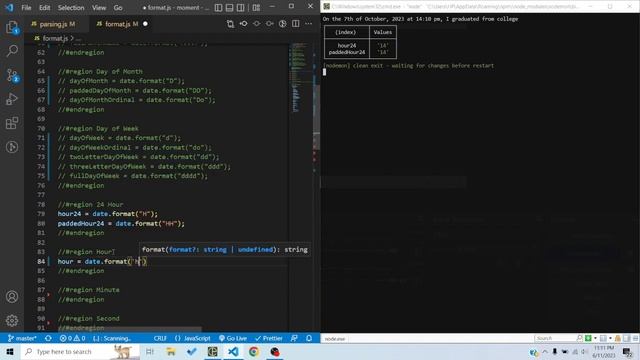Click Open Changes icon in editor toolbar

pyautogui.click(x=230, y=24)
